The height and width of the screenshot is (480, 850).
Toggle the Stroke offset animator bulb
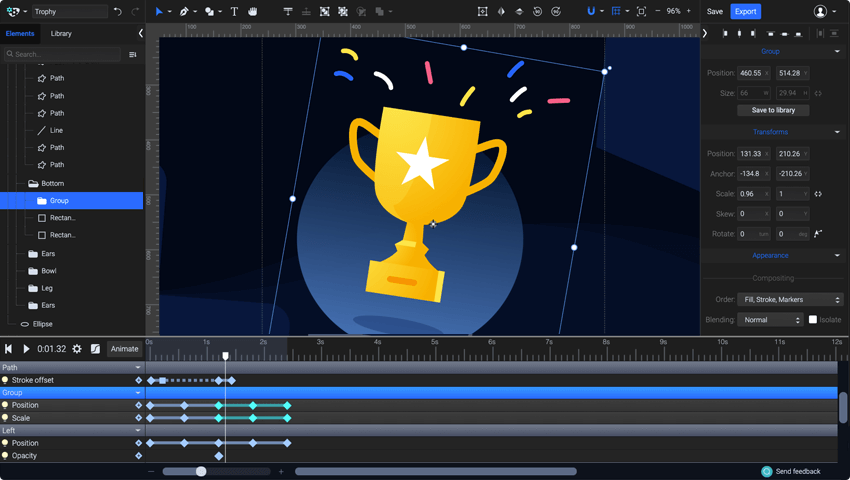tap(5, 380)
